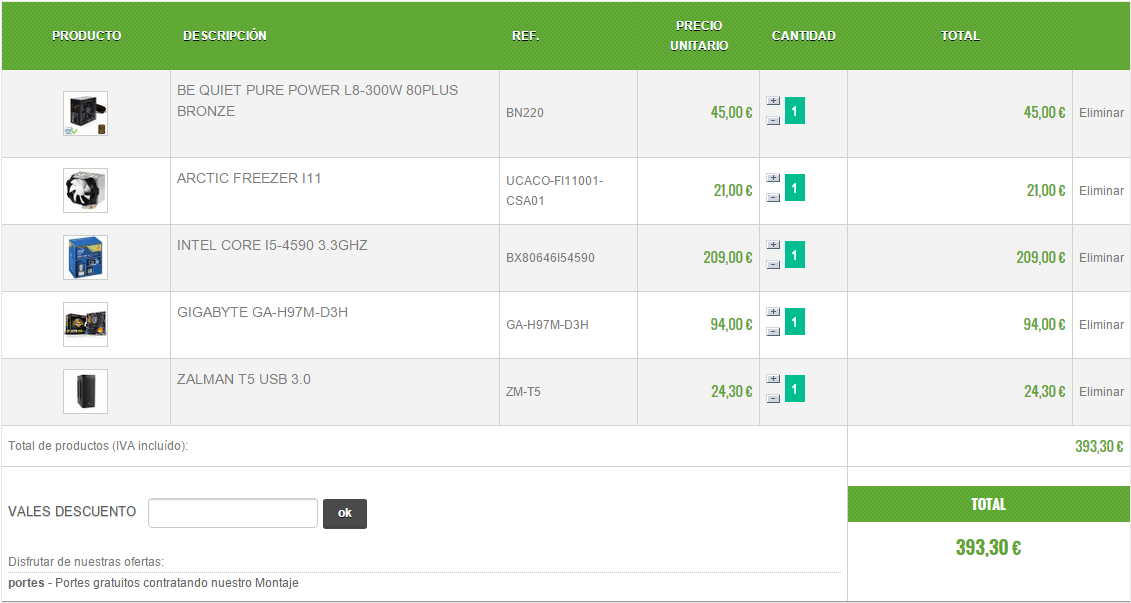This screenshot has height=603, width=1131.
Task: Click reference code BN220
Action: (x=525, y=113)
